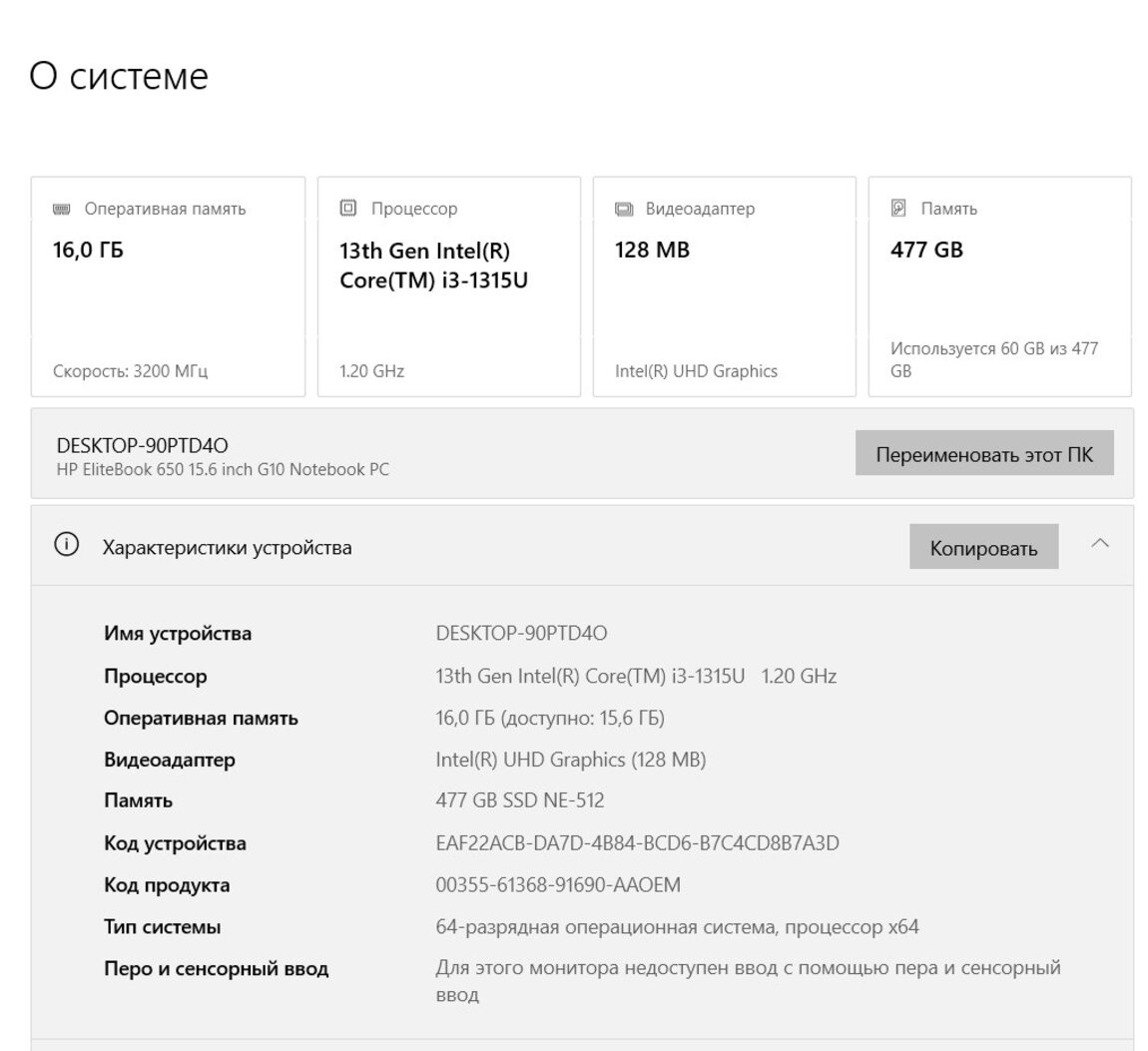
Task: Click the info icon next to Характеристики устройства
Action: pyautogui.click(x=67, y=545)
